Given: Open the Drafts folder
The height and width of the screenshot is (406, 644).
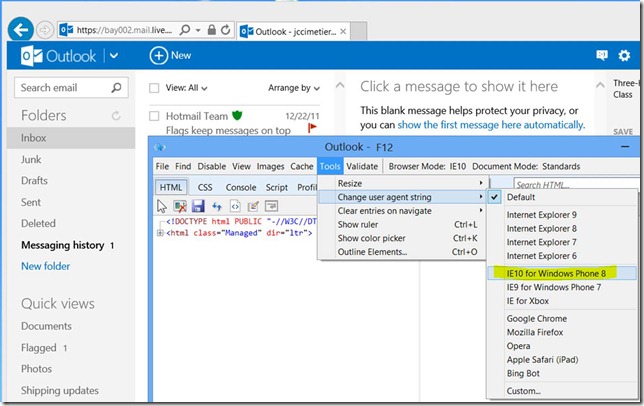Looking at the screenshot, I should click(x=34, y=181).
